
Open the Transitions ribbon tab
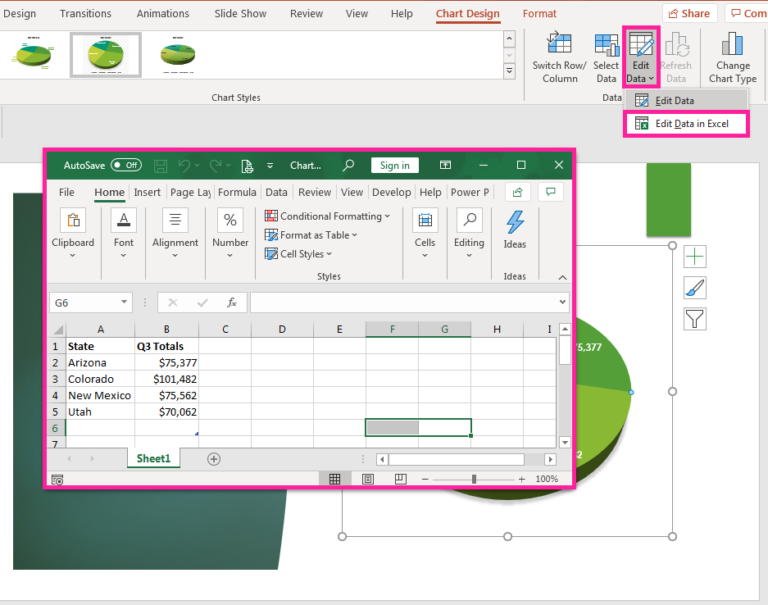pyautogui.click(x=85, y=13)
